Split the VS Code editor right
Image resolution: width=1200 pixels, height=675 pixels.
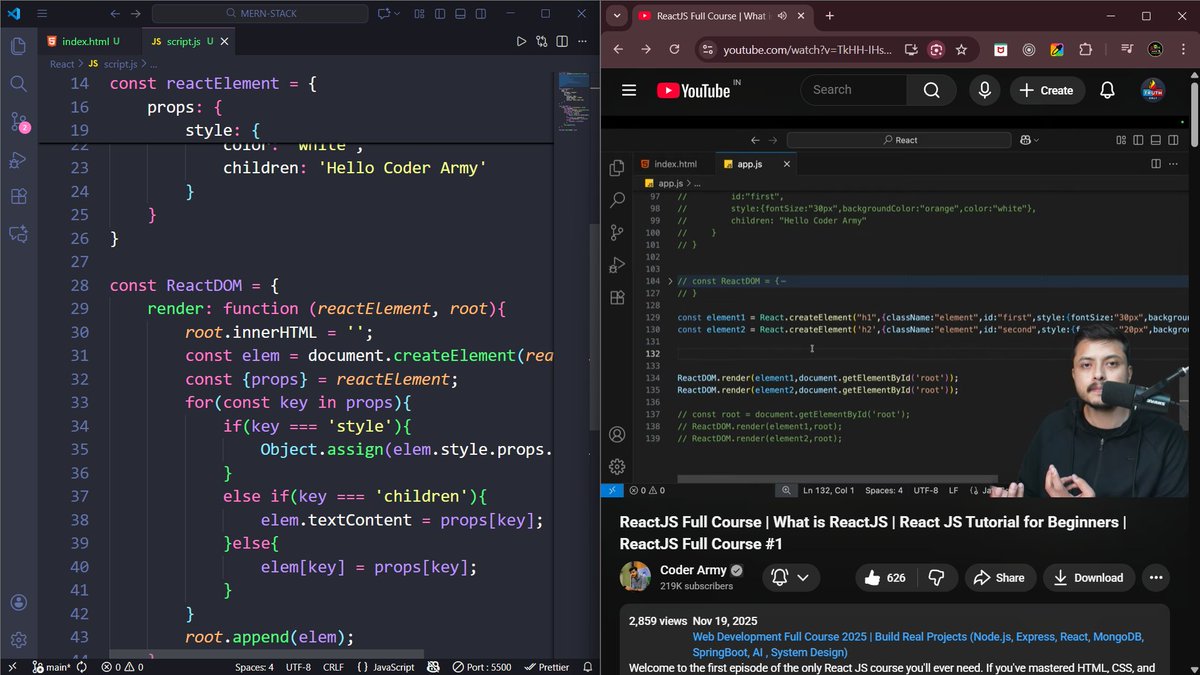562,41
